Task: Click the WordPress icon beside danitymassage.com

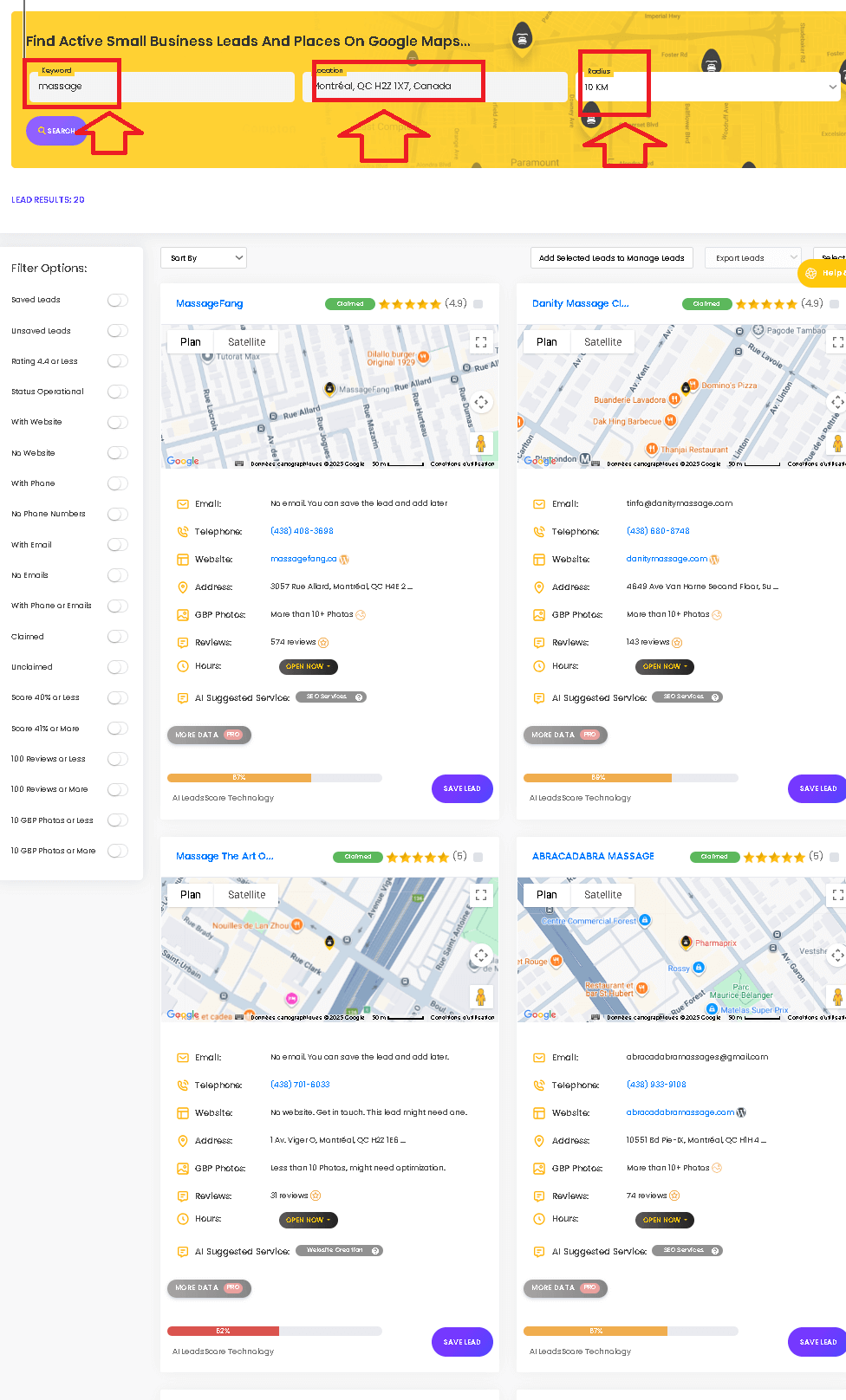Action: 714,560
